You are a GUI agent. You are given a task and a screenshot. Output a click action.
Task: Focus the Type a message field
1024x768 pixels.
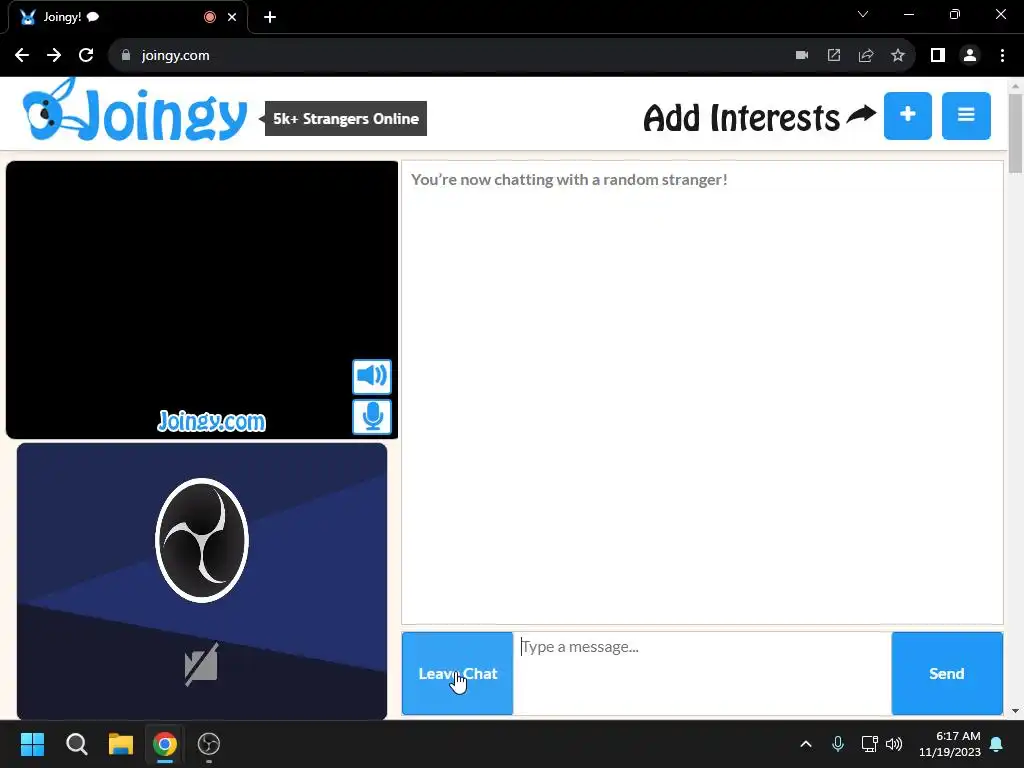click(x=702, y=673)
